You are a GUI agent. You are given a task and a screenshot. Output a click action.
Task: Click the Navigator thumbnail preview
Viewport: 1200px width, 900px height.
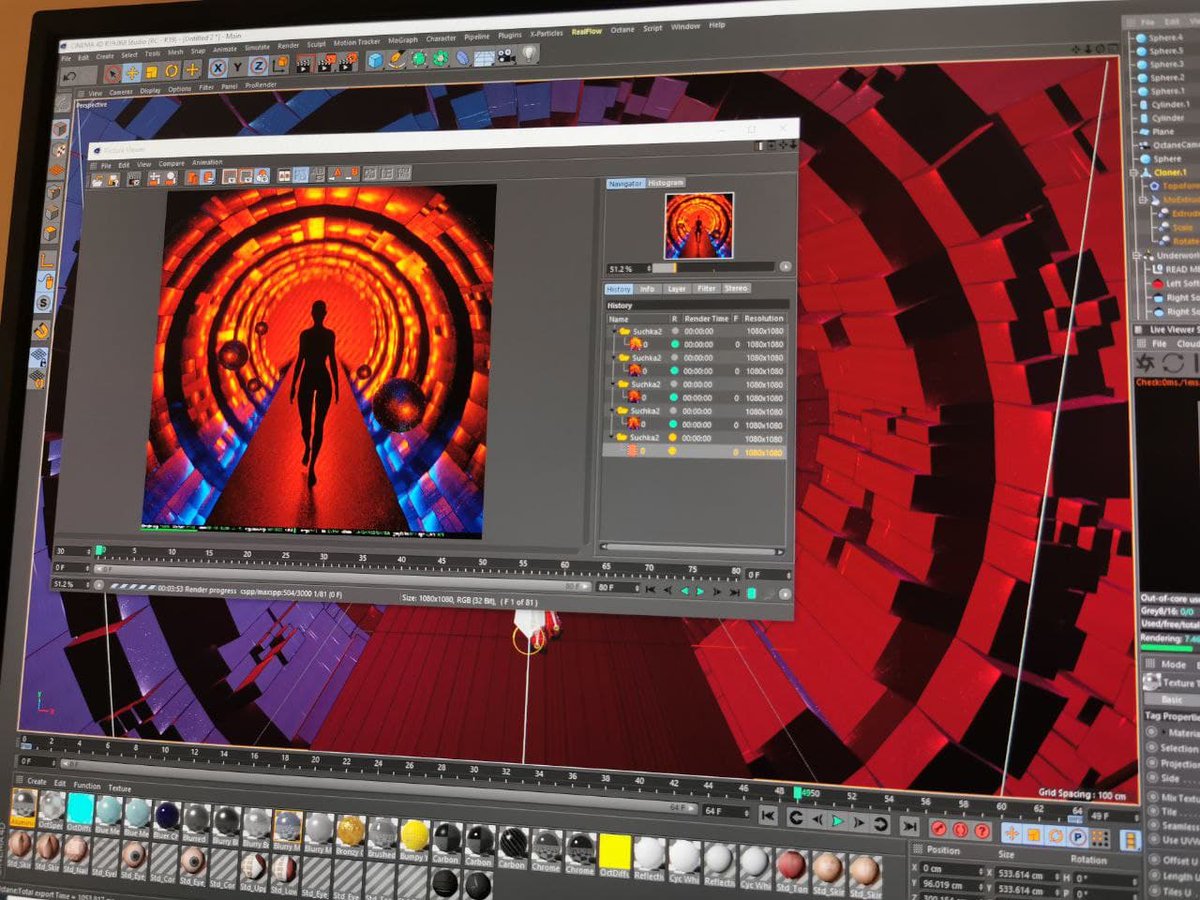(x=699, y=225)
